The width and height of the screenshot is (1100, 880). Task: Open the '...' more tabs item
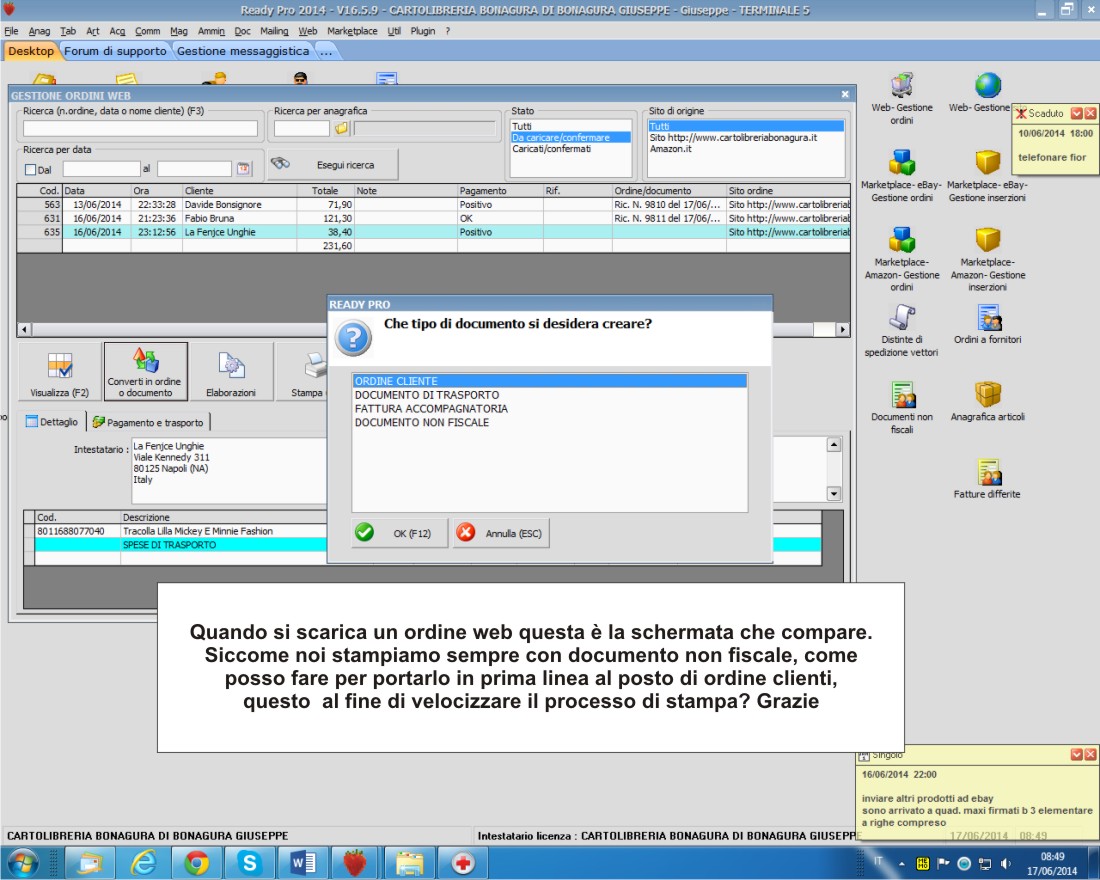[x=326, y=51]
